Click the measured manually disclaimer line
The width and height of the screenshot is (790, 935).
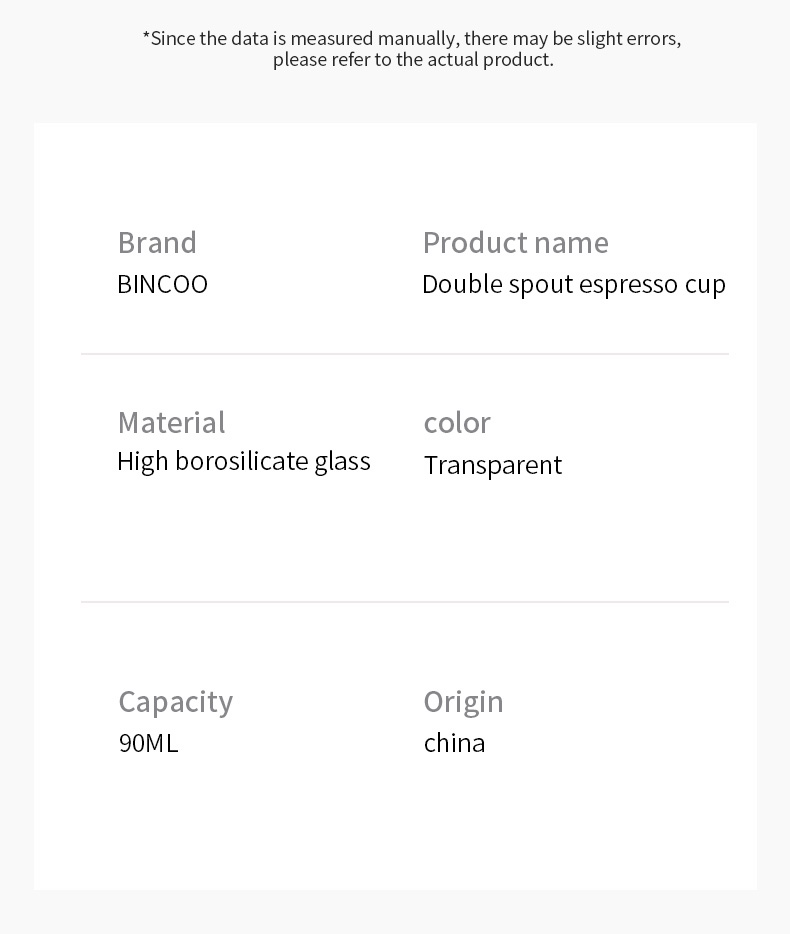tap(411, 39)
